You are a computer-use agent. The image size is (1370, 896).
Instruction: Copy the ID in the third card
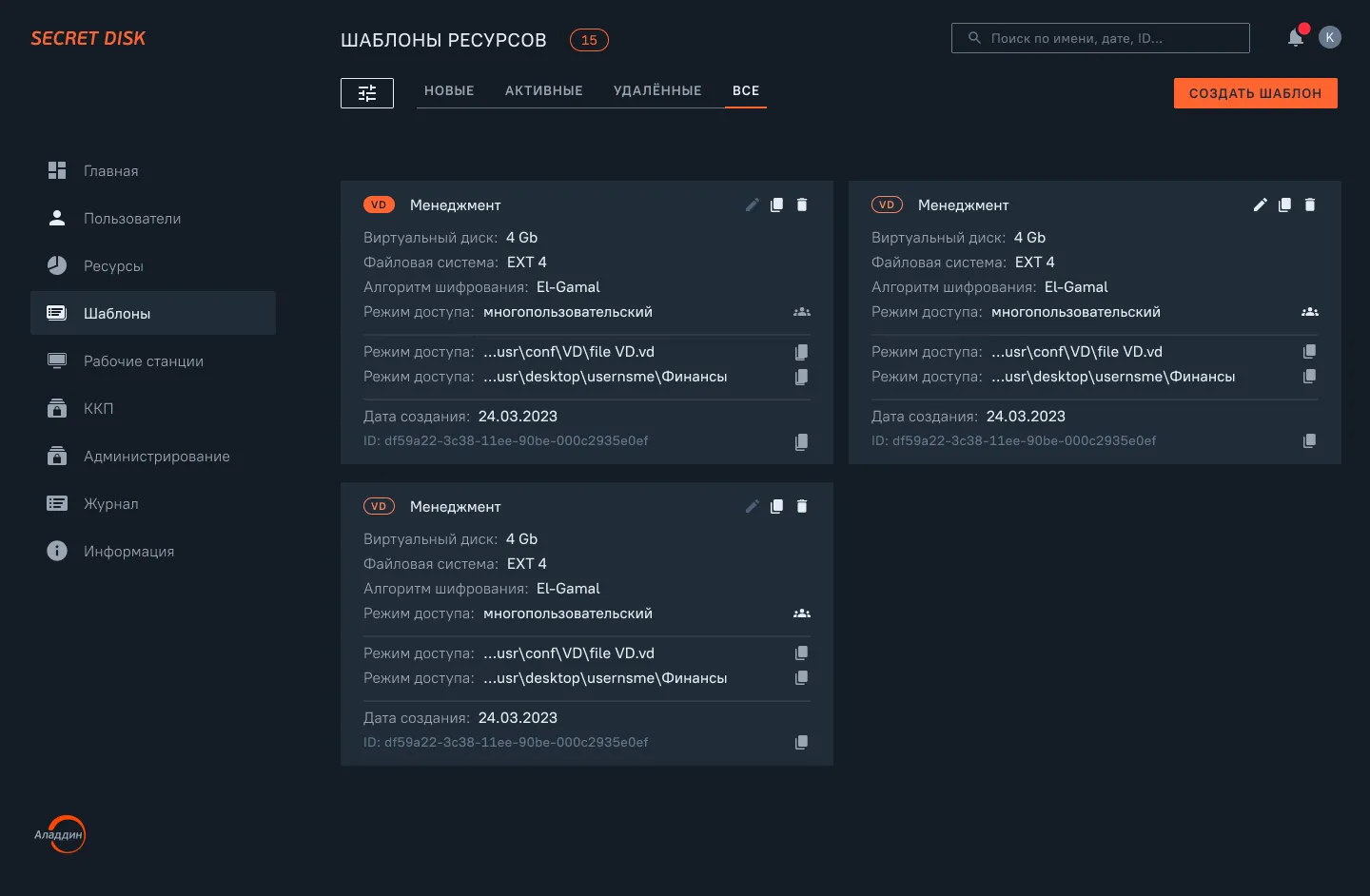click(x=801, y=743)
